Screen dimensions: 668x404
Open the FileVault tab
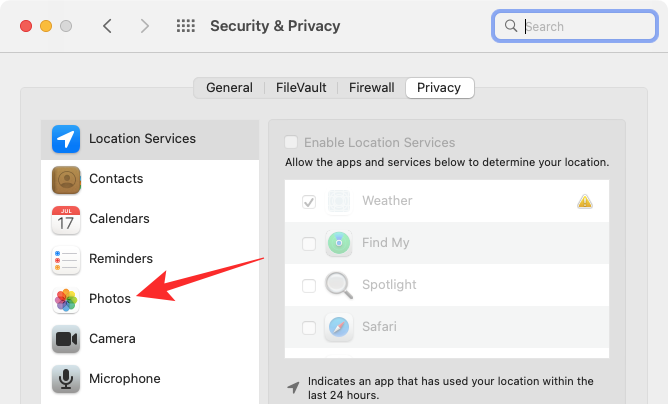click(x=301, y=88)
